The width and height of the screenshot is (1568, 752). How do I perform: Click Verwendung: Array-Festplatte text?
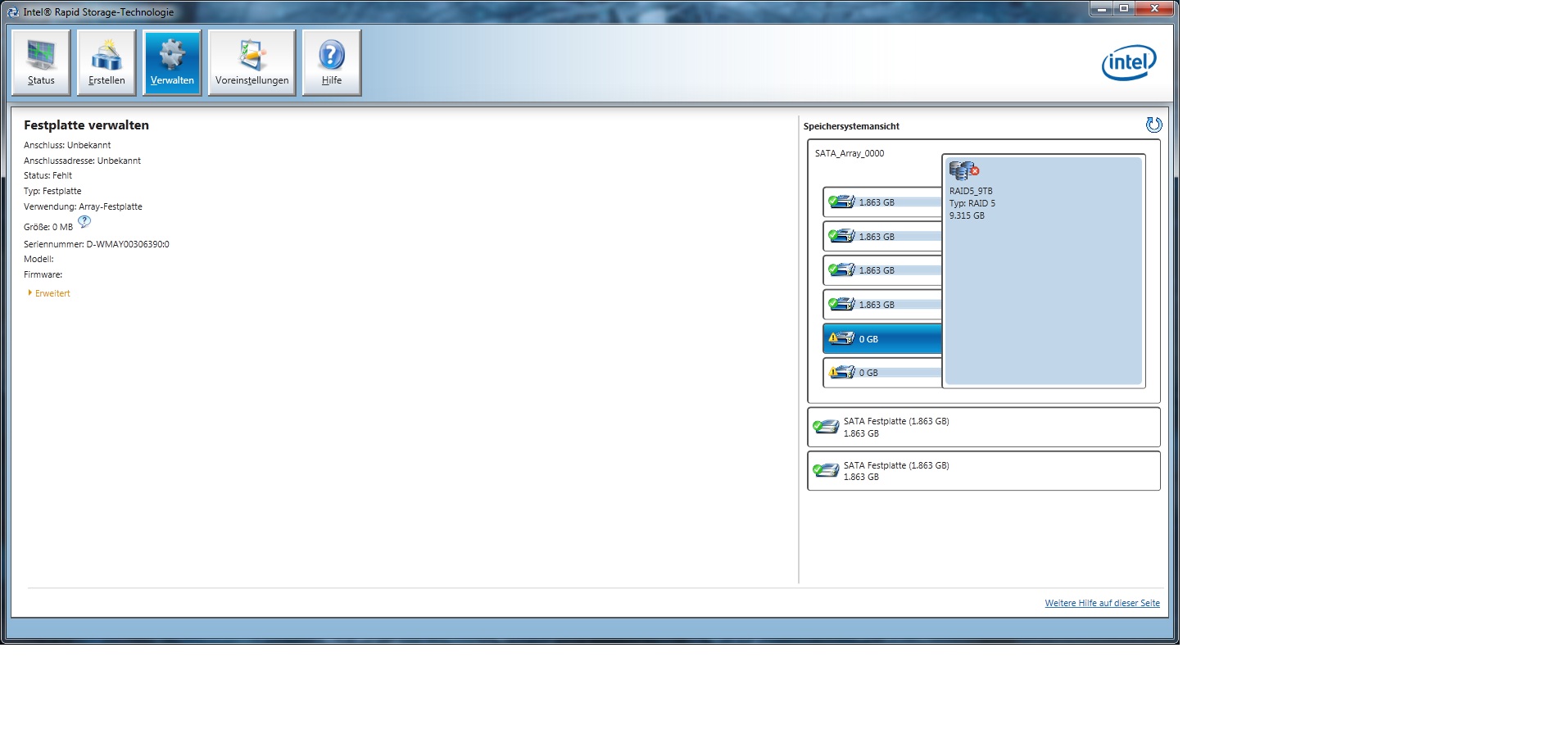pyautogui.click(x=83, y=206)
